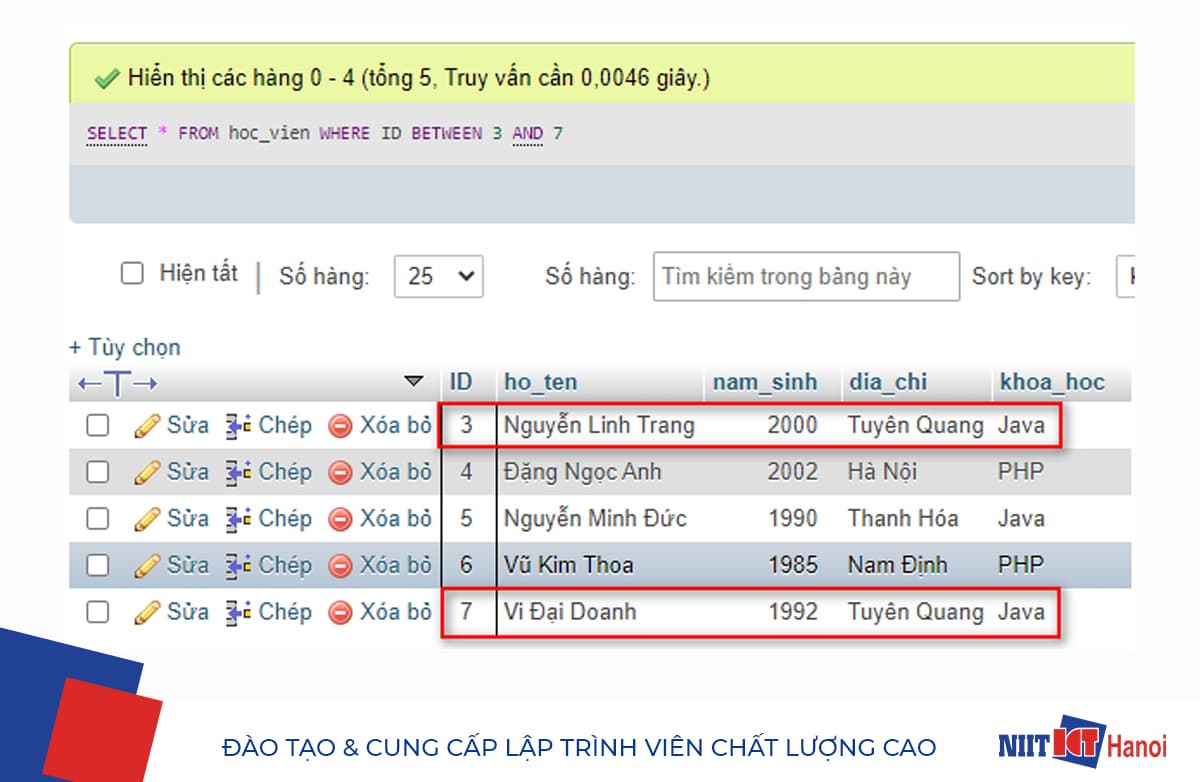Expand the Tùy chọn options section
The image size is (1200, 782).
point(124,347)
